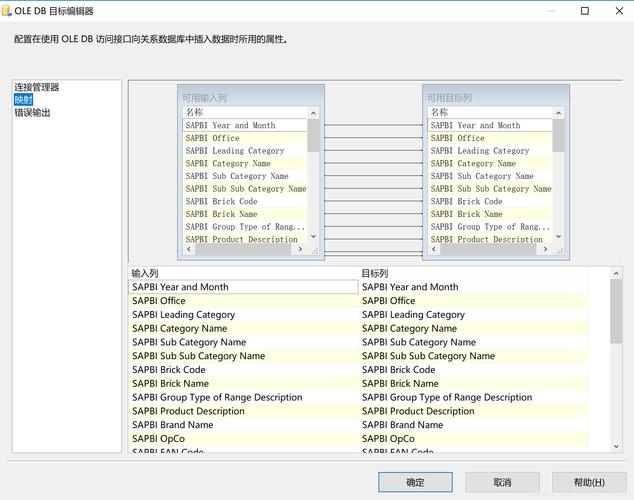
Task: Open 输入列 cell for SAPBI Sub Category Name
Action: pyautogui.click(x=244, y=342)
